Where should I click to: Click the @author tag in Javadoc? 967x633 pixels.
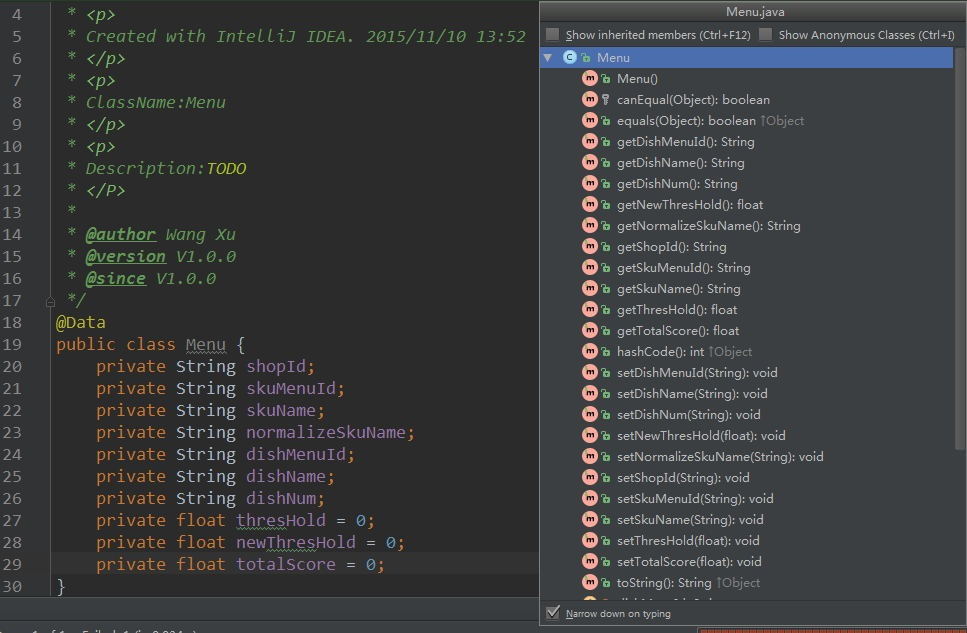click(x=120, y=234)
